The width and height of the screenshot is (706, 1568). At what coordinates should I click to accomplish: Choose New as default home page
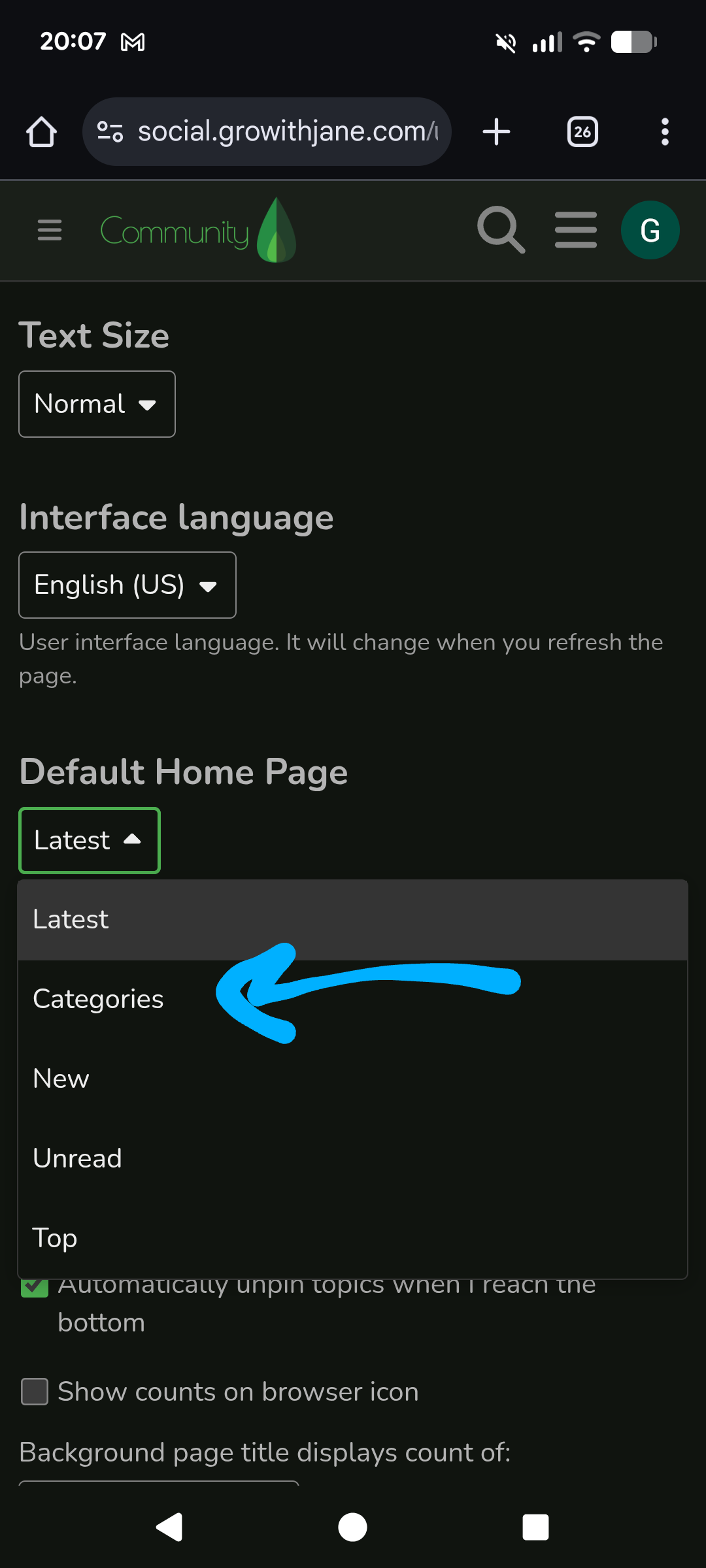61,1079
